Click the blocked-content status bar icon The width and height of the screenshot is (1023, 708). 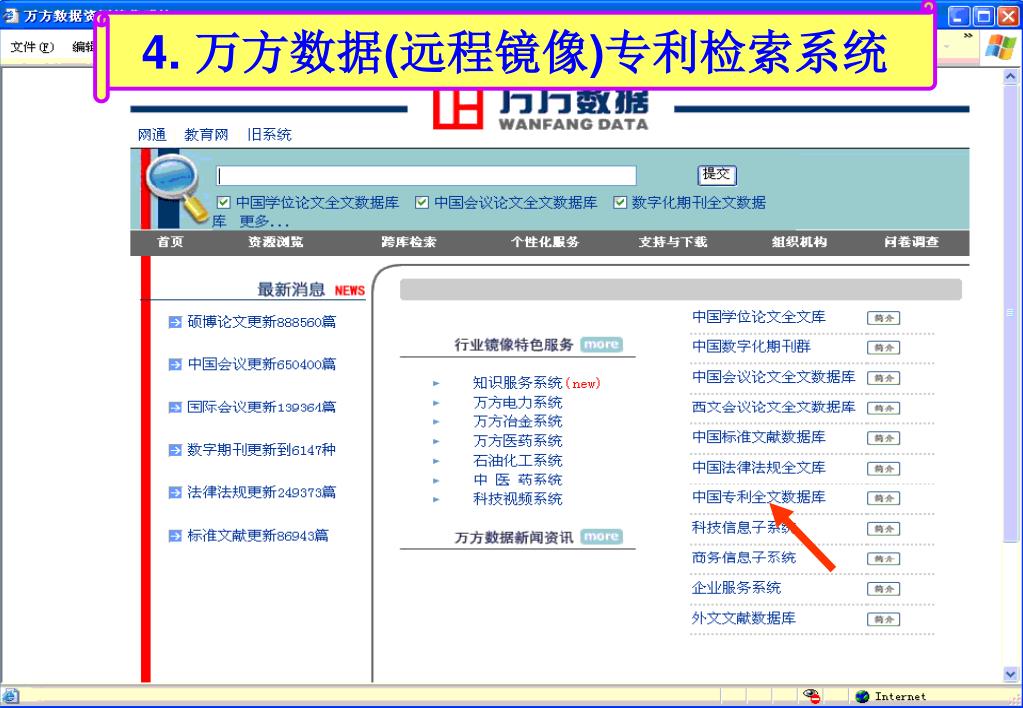point(812,696)
